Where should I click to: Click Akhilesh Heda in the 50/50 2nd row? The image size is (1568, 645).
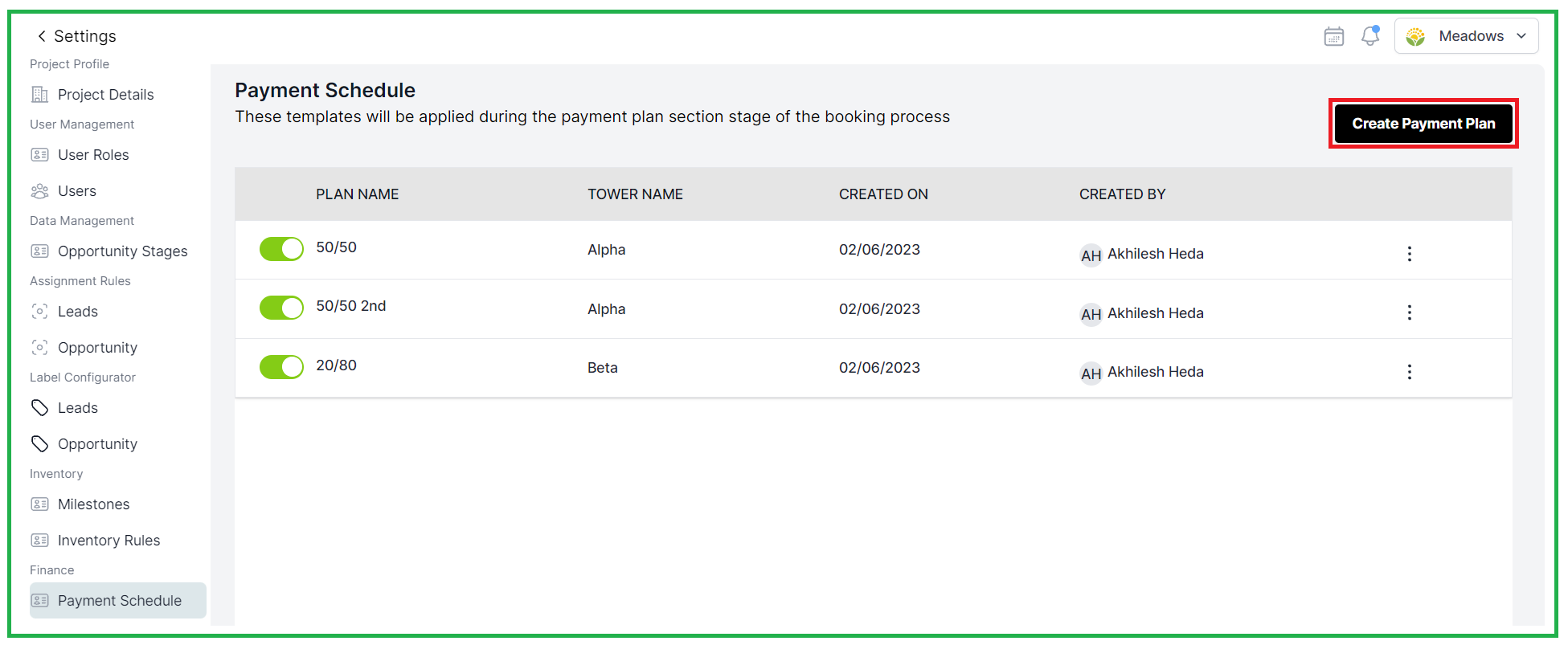pos(1155,313)
